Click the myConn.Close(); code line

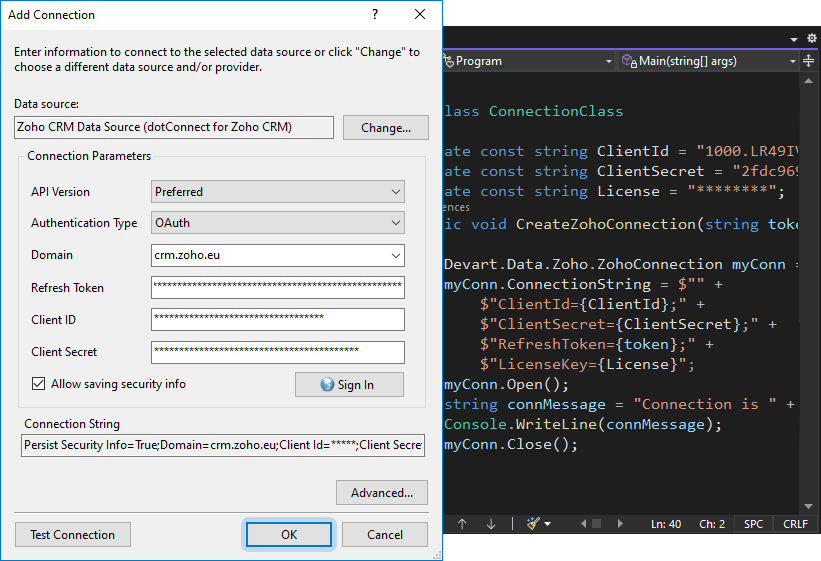click(511, 445)
